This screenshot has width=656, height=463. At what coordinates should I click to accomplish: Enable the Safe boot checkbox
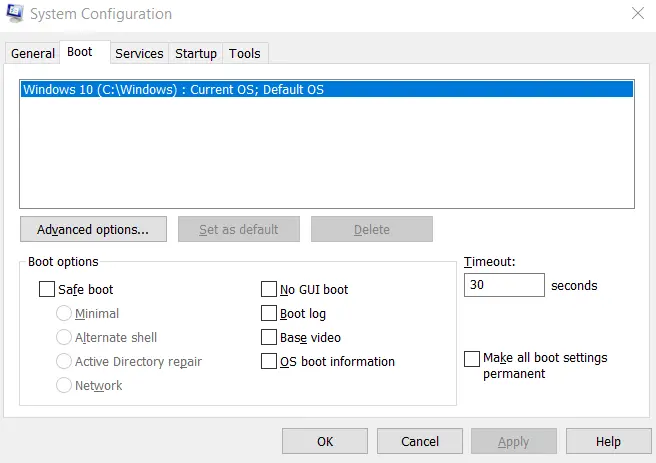[47, 290]
